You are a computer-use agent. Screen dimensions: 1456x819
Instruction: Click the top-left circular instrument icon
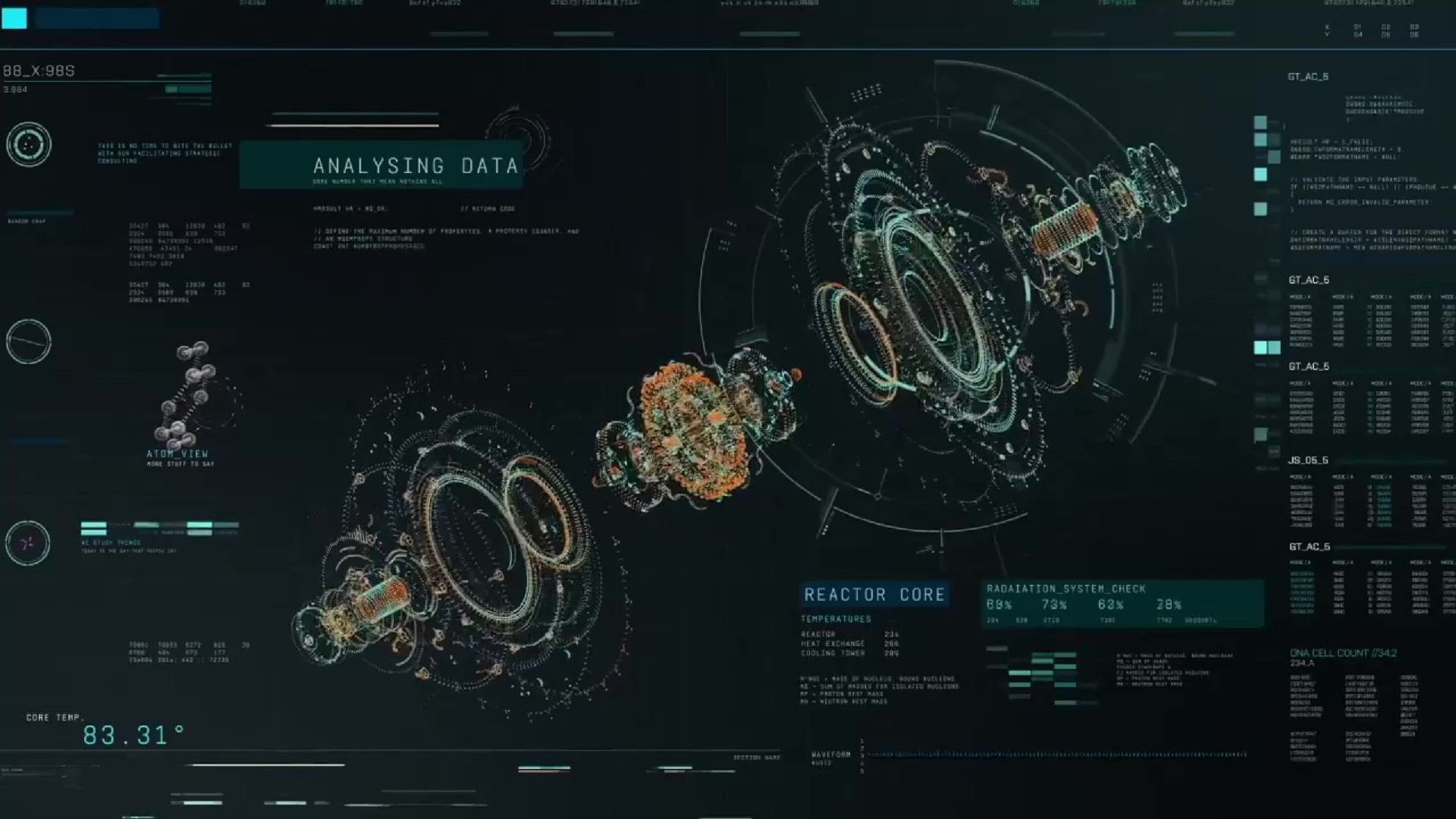click(x=28, y=145)
